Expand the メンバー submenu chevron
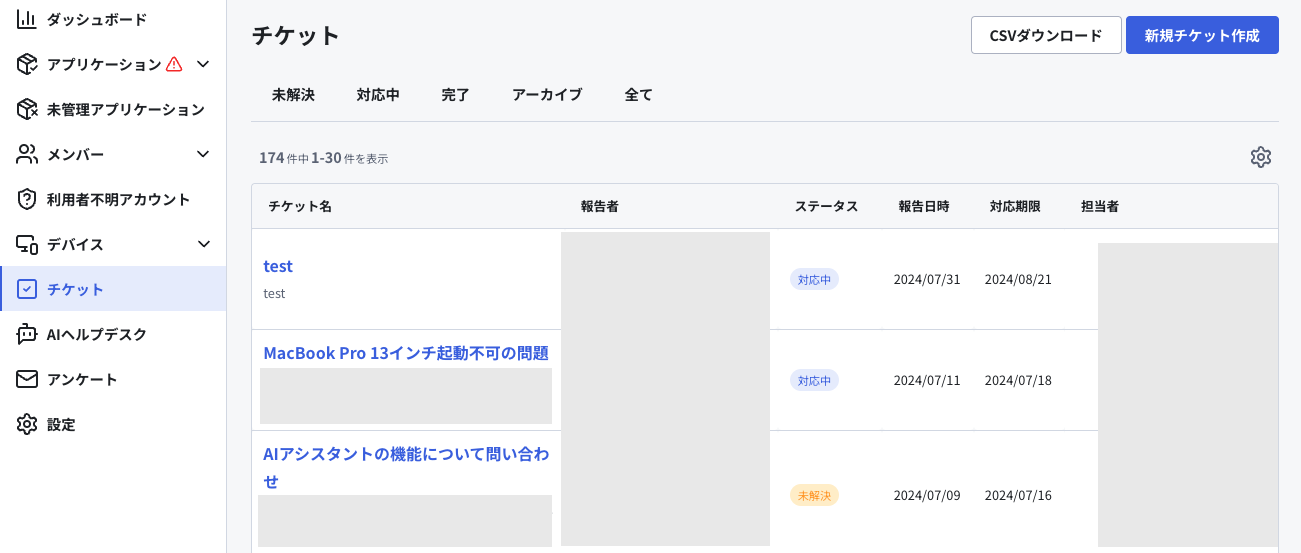 (203, 154)
